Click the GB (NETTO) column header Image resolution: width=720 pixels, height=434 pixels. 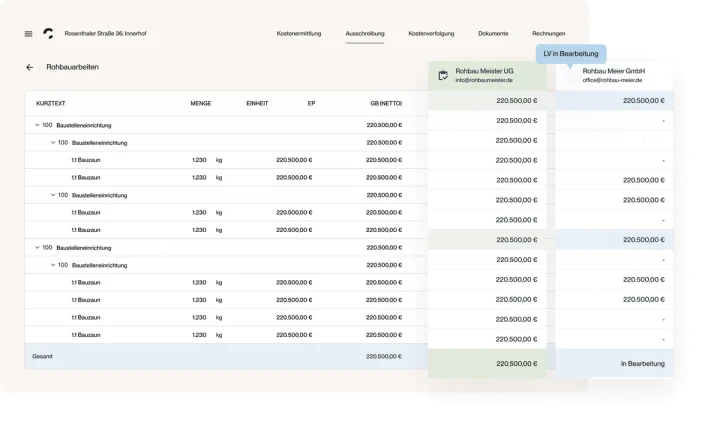pyautogui.click(x=386, y=103)
